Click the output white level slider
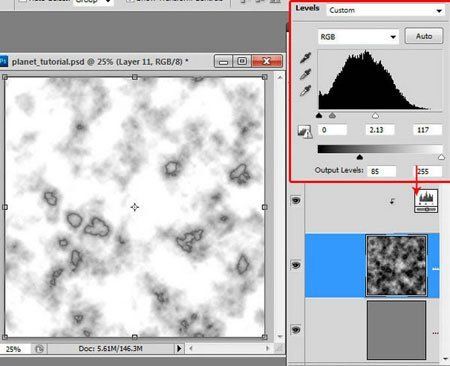The height and width of the screenshot is (366, 450). click(441, 157)
